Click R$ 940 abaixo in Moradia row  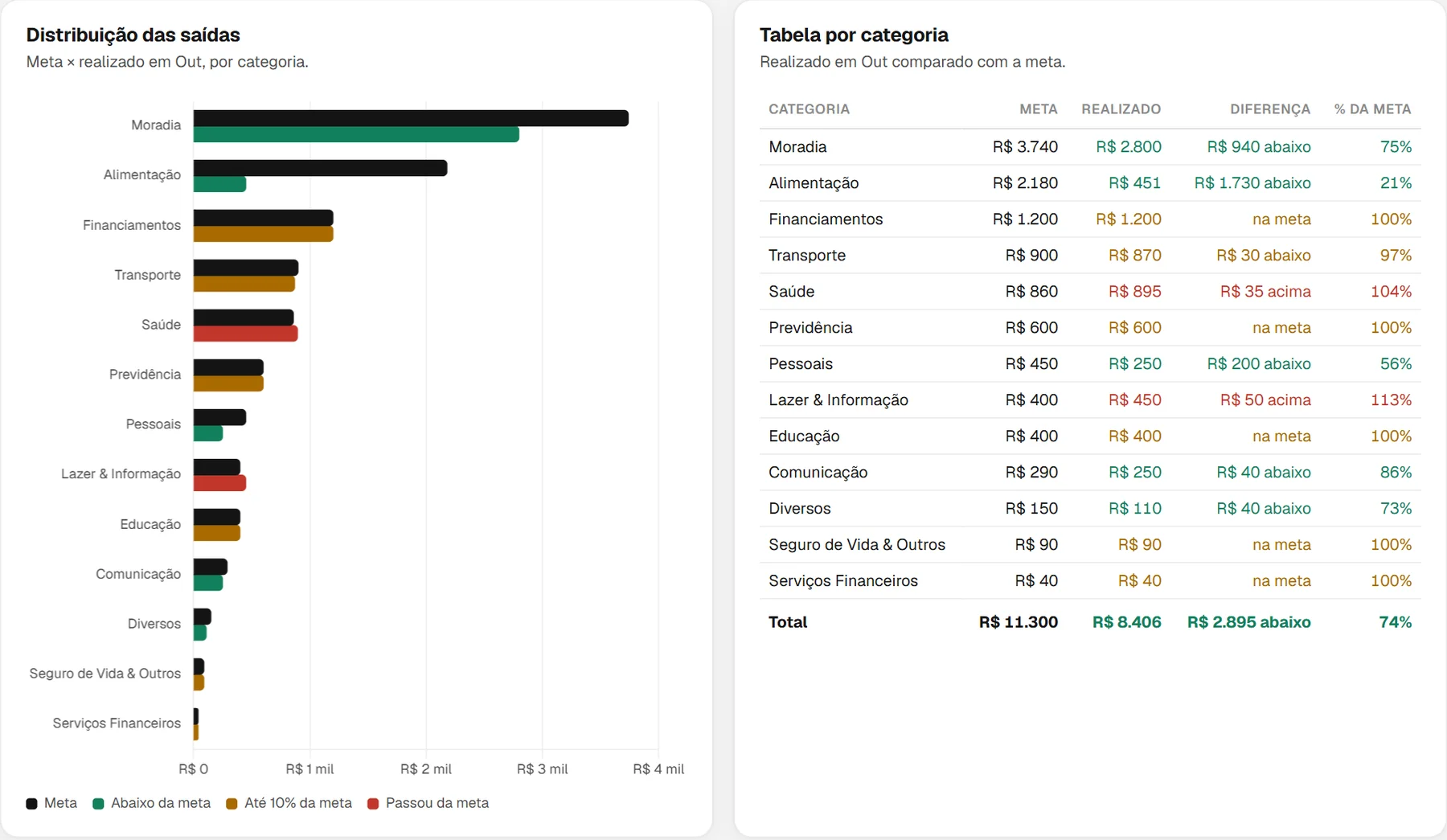coord(1259,147)
